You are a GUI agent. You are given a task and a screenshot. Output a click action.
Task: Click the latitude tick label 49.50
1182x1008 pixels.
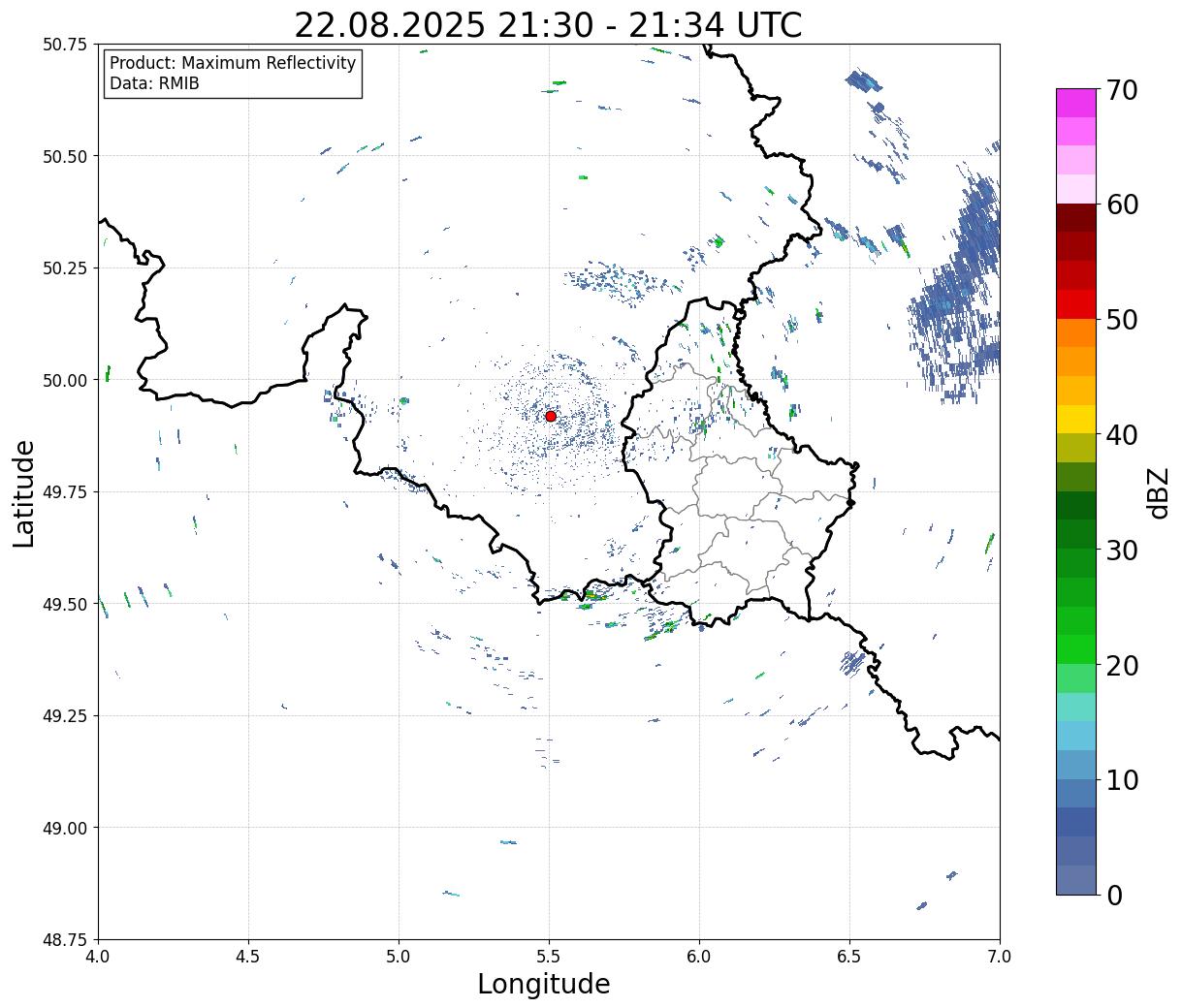coord(65,604)
